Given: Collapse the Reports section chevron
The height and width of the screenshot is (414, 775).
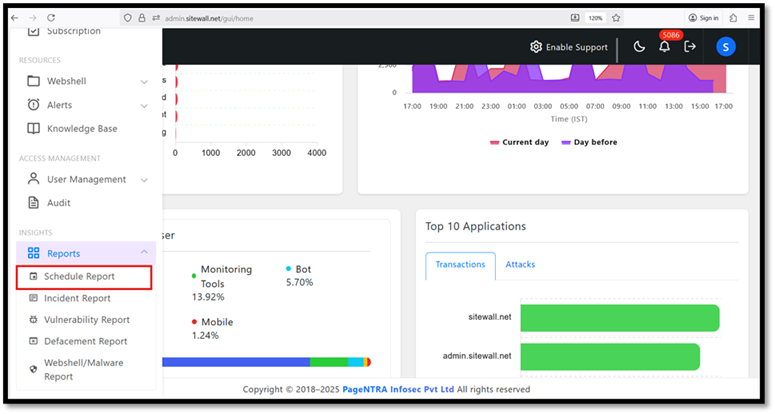Looking at the screenshot, I should tap(144, 252).
